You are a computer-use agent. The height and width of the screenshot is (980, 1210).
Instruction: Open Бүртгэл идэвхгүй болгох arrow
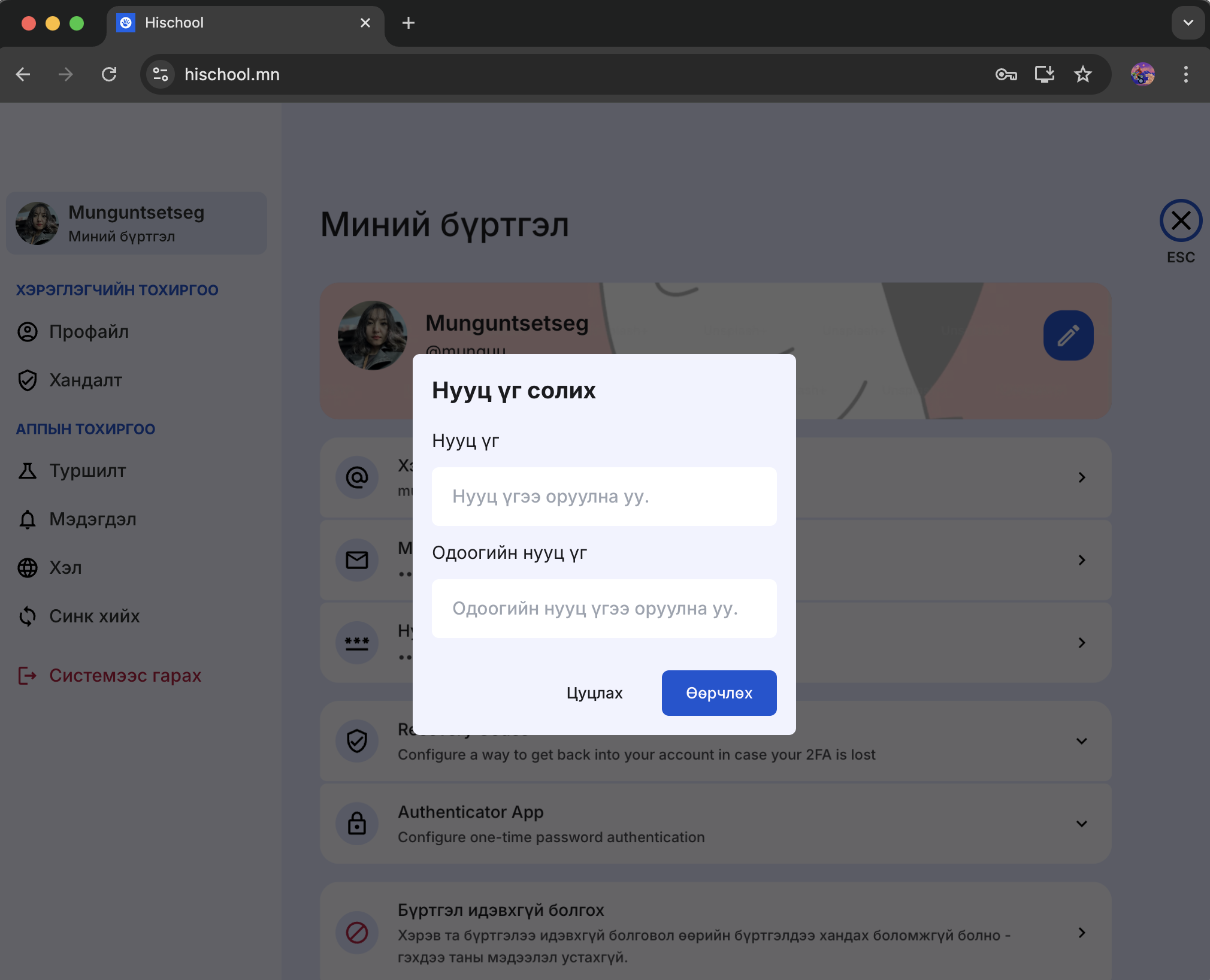pos(1081,933)
